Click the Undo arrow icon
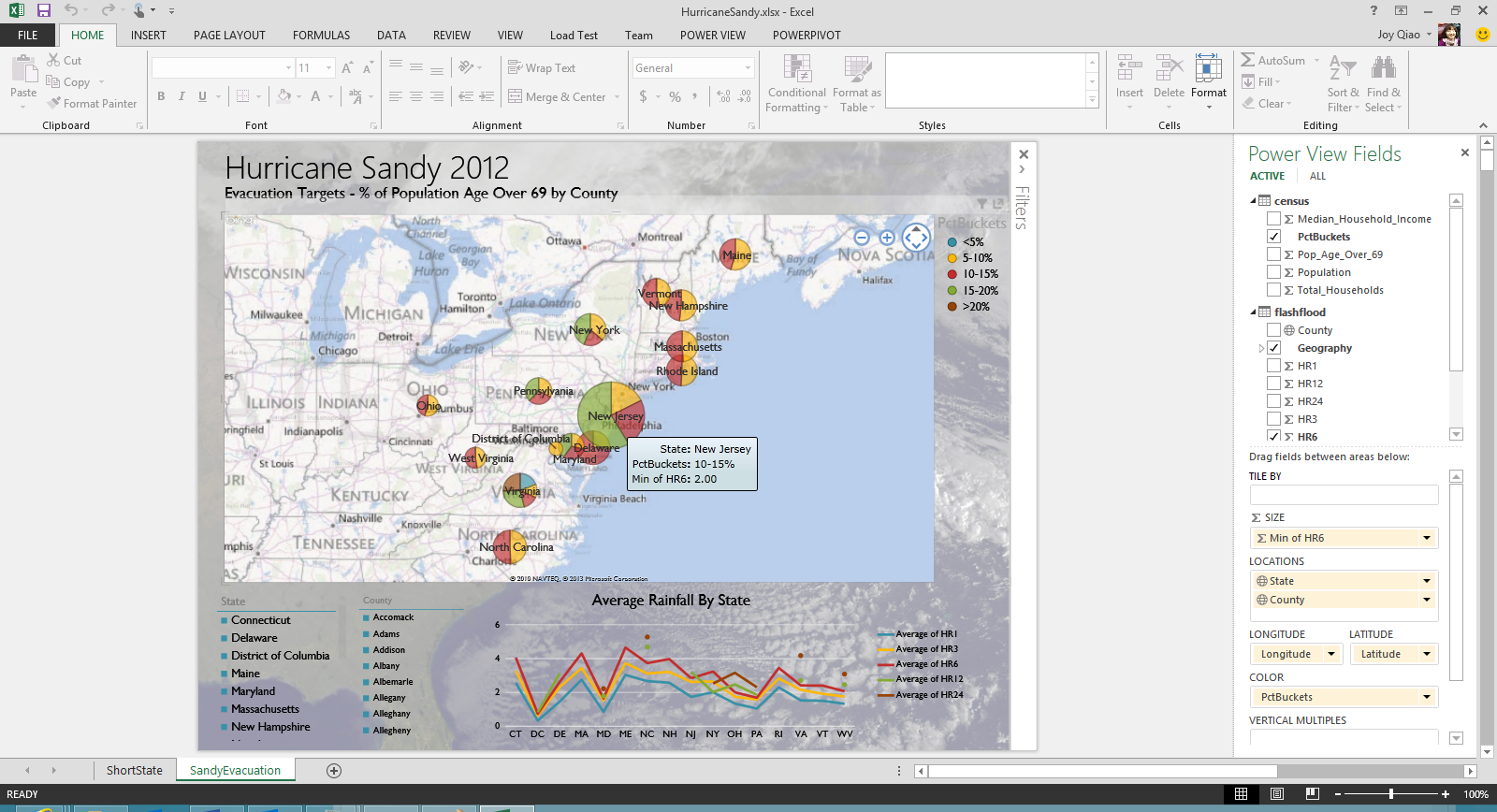This screenshot has width=1497, height=812. (71, 10)
